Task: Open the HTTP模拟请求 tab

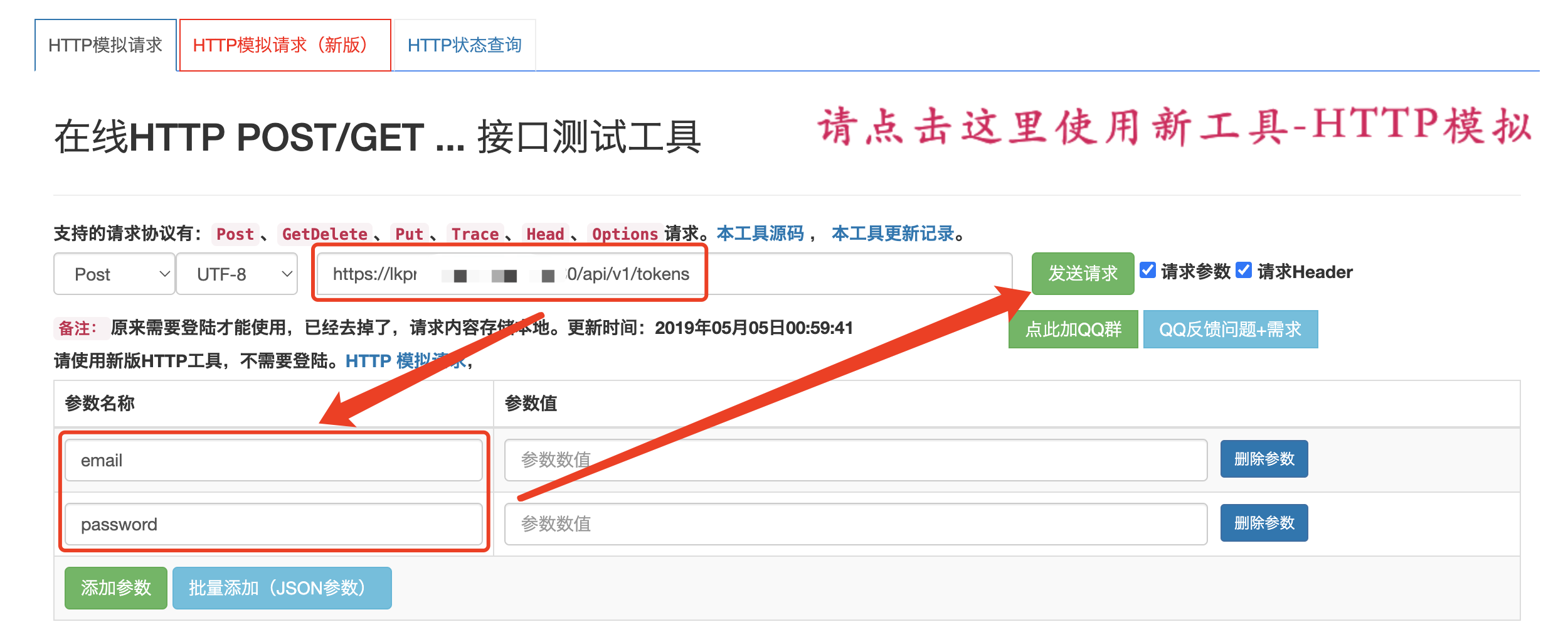Action: pyautogui.click(x=105, y=45)
